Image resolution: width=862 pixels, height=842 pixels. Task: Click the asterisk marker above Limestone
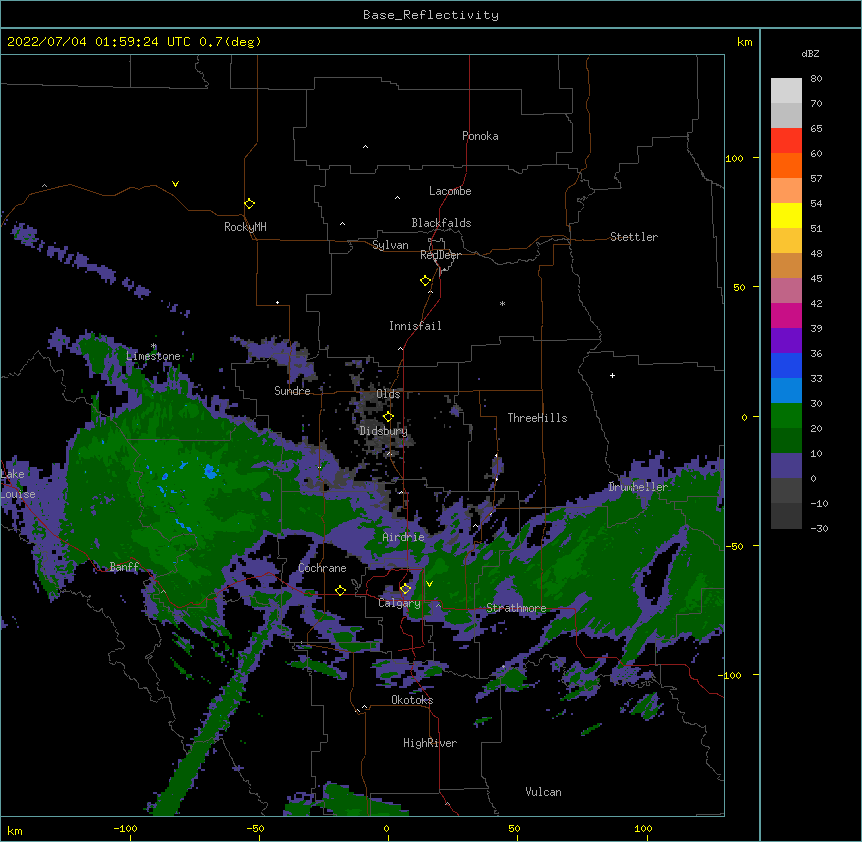[154, 346]
